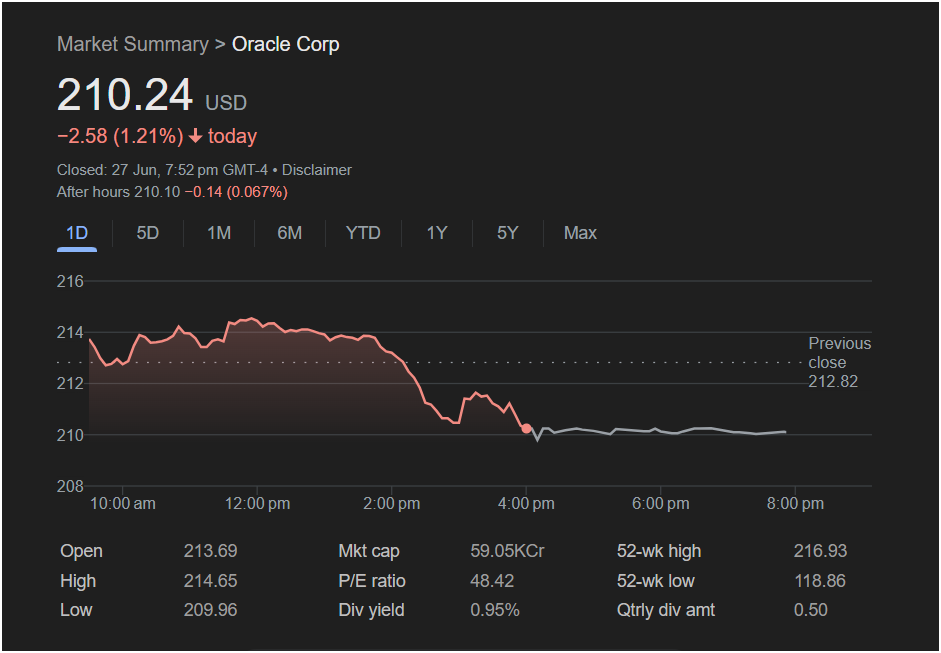This screenshot has width=941, height=653.
Task: Click the P/E ratio value 48.42
Action: 492,581
